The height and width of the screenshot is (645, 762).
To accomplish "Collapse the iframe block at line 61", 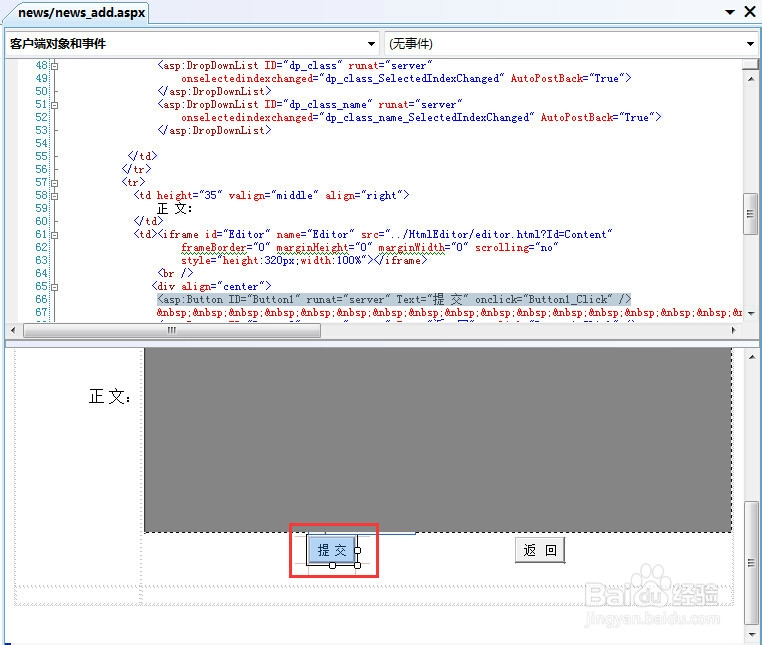I will click(54, 235).
